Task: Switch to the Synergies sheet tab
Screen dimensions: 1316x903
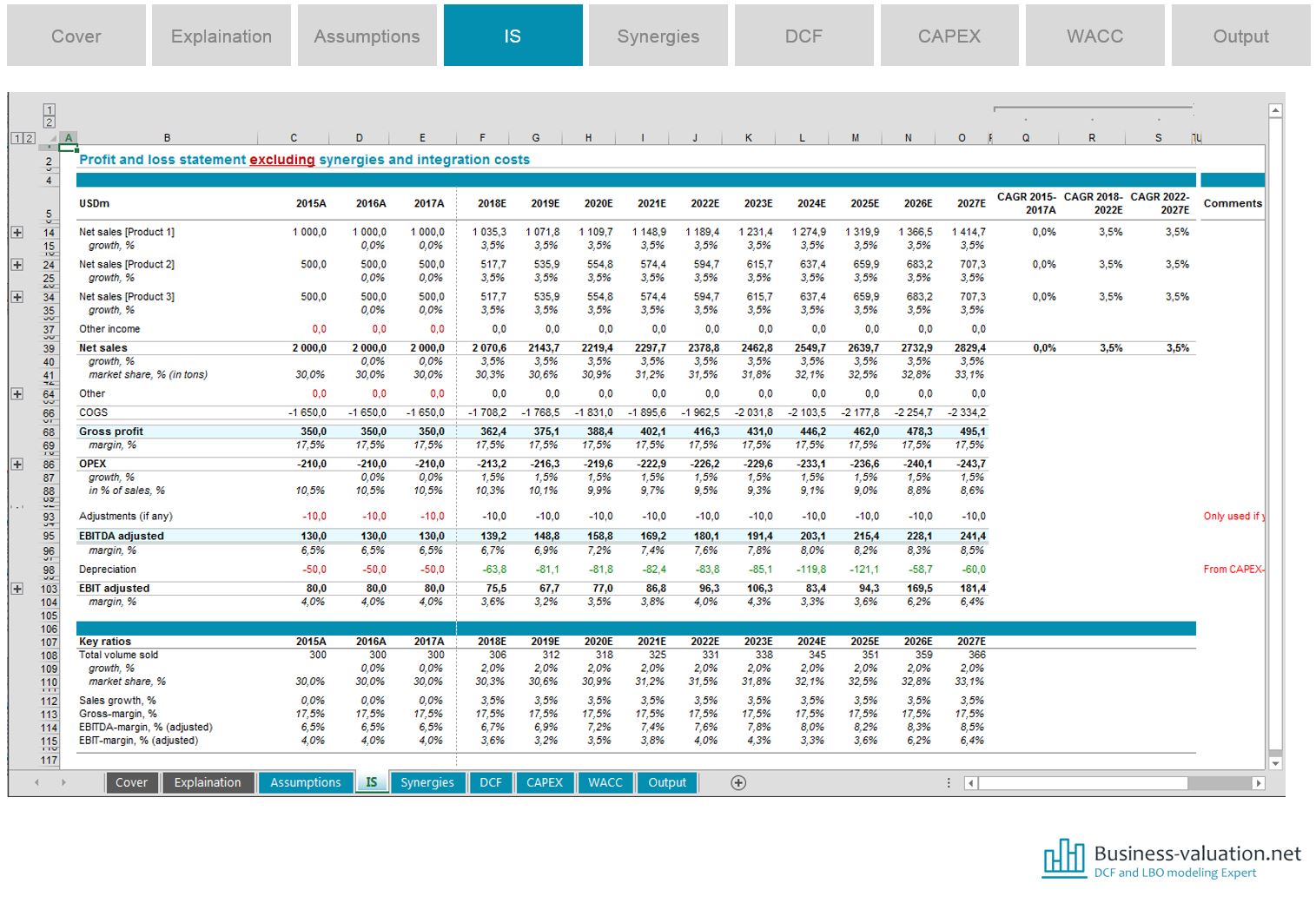Action: pos(427,782)
